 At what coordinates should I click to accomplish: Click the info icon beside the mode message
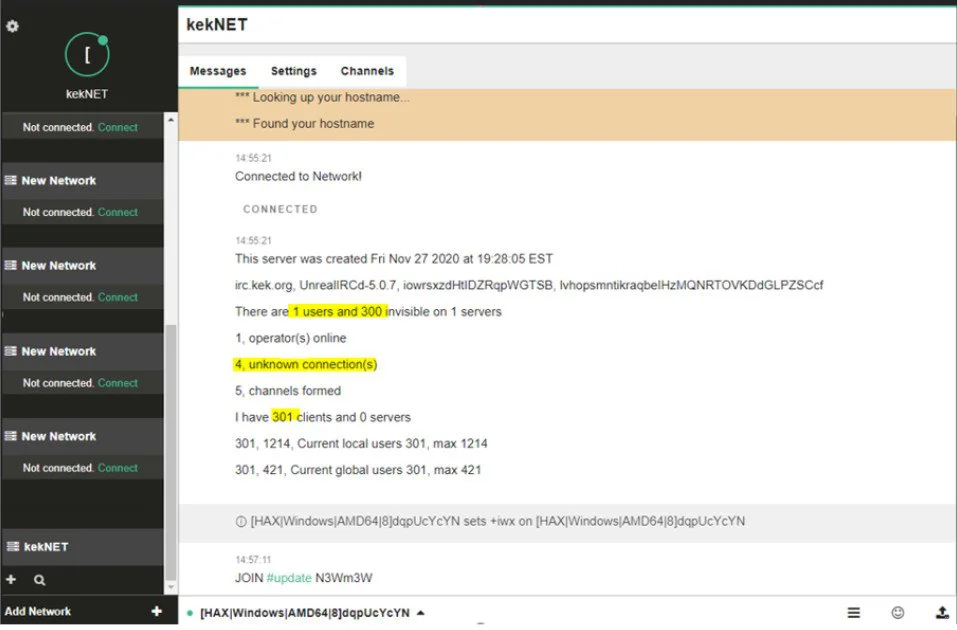(x=241, y=521)
